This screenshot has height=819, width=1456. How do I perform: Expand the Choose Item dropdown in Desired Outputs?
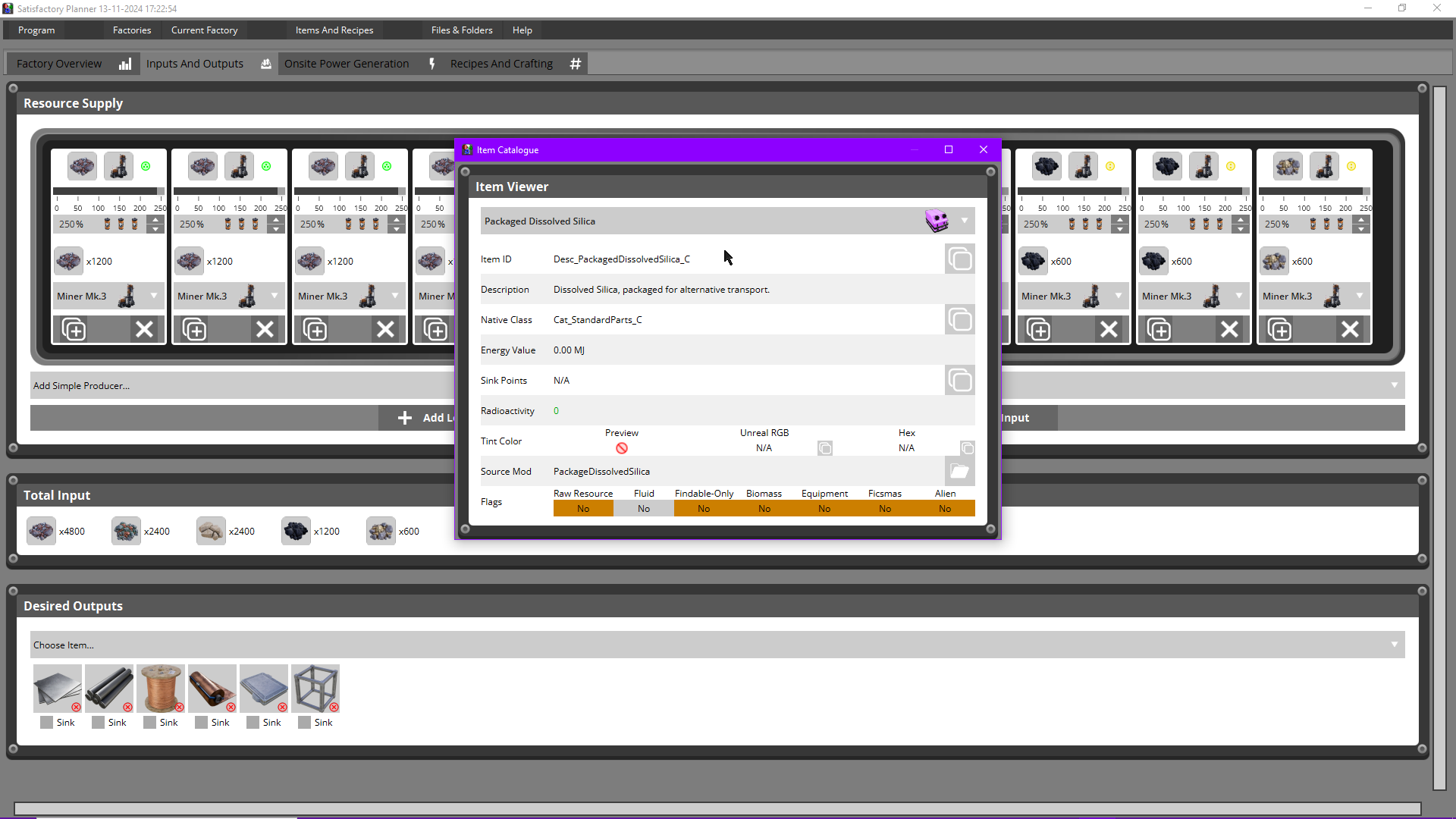[x=1394, y=645]
